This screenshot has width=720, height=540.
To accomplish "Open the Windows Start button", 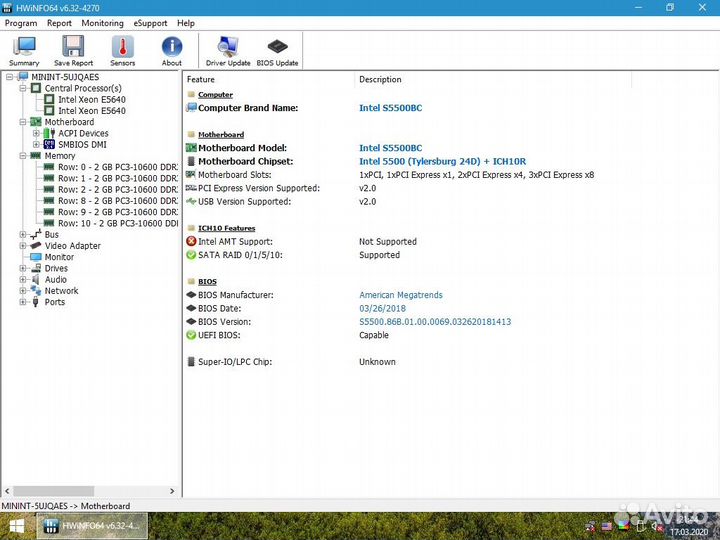I will (17, 526).
